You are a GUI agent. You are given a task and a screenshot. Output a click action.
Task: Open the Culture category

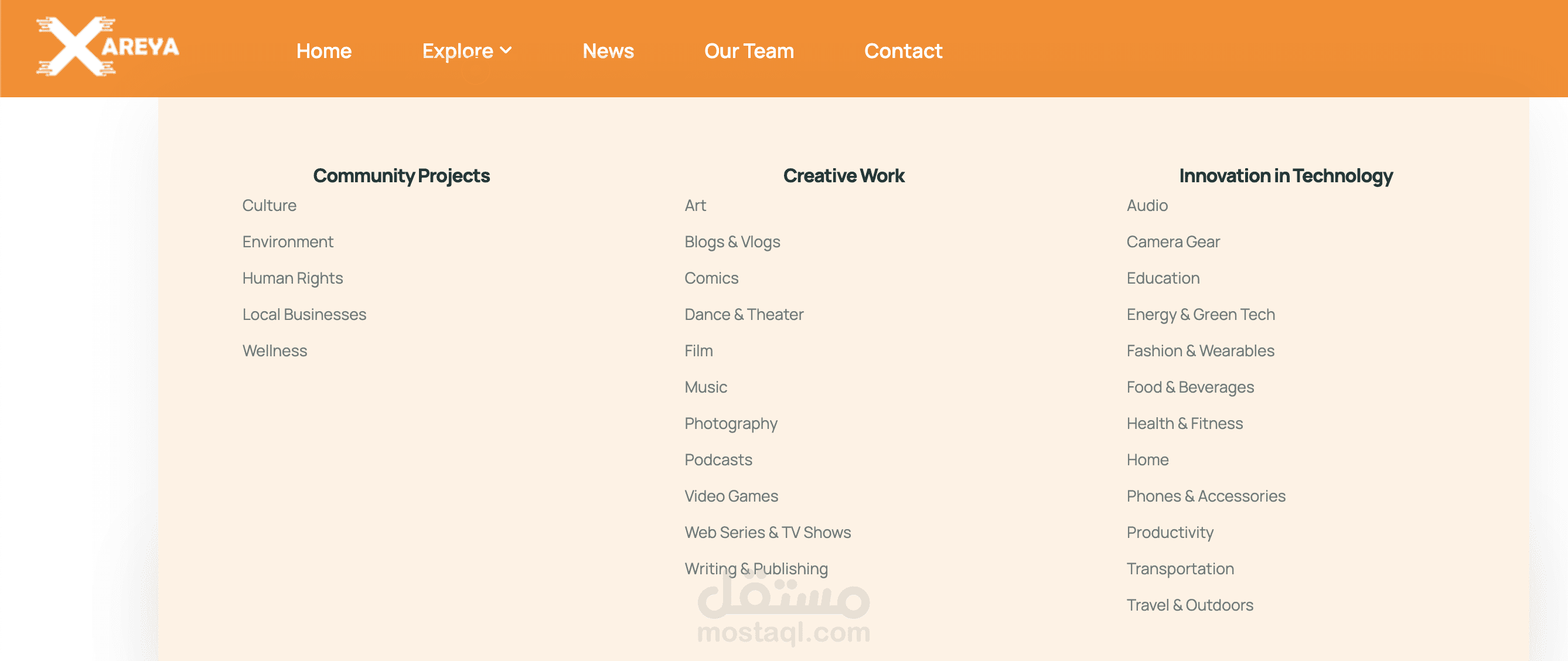269,205
